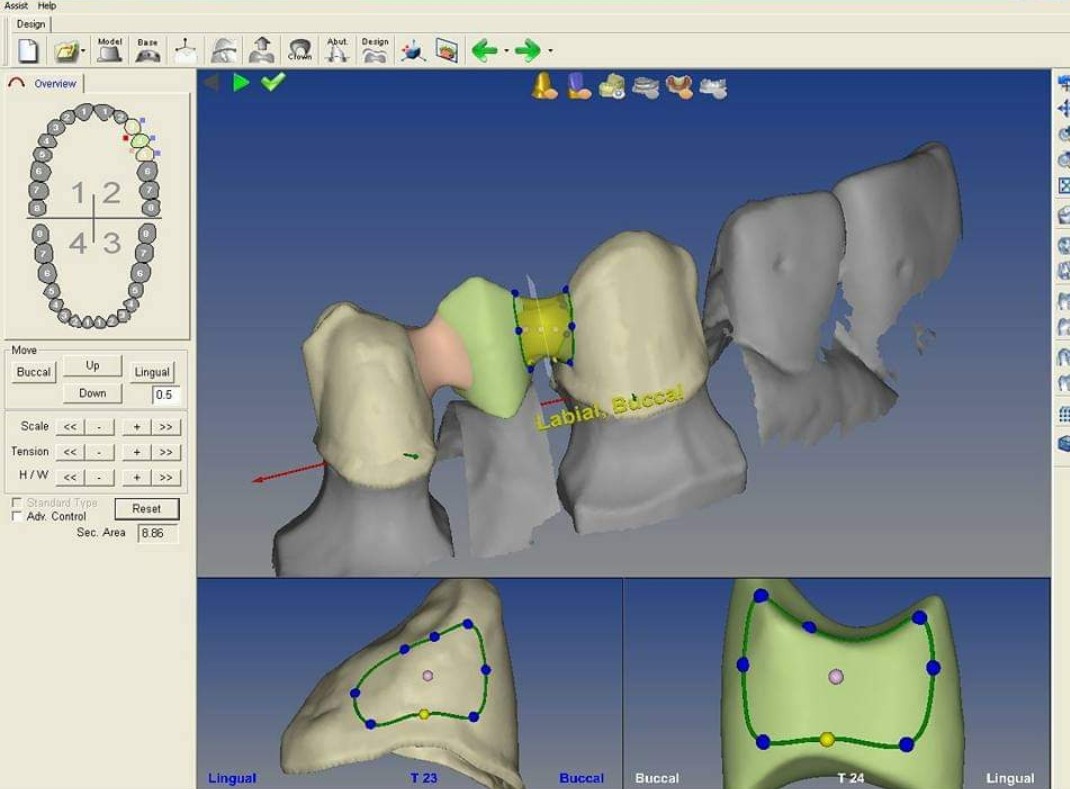Screen dimensions: 1070x789
Task: Enable the Adv. Control checkbox
Action: click(x=17, y=517)
